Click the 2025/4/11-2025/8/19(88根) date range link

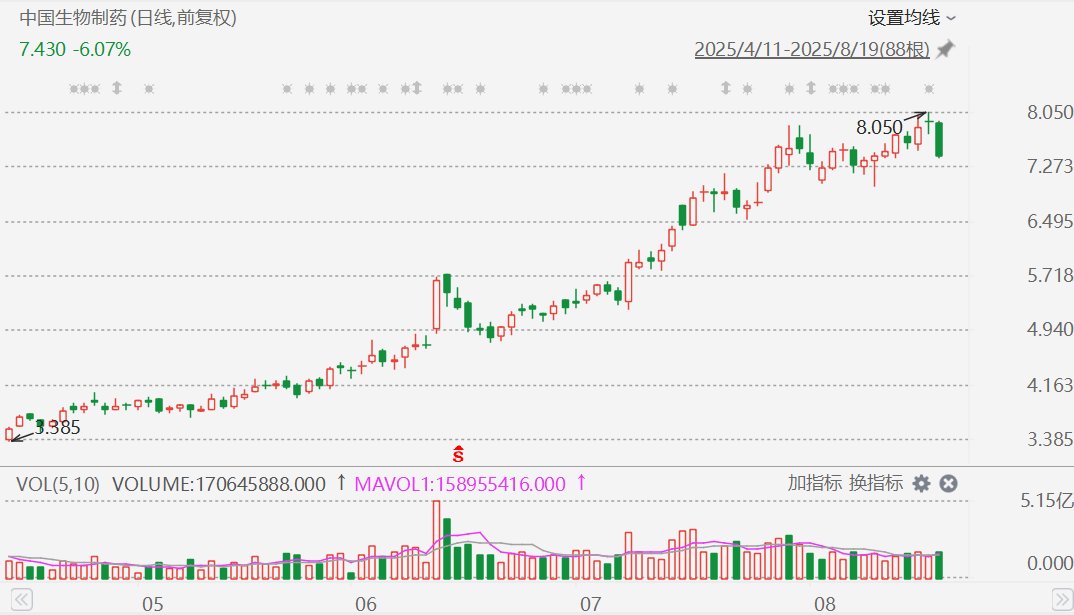tap(812, 49)
